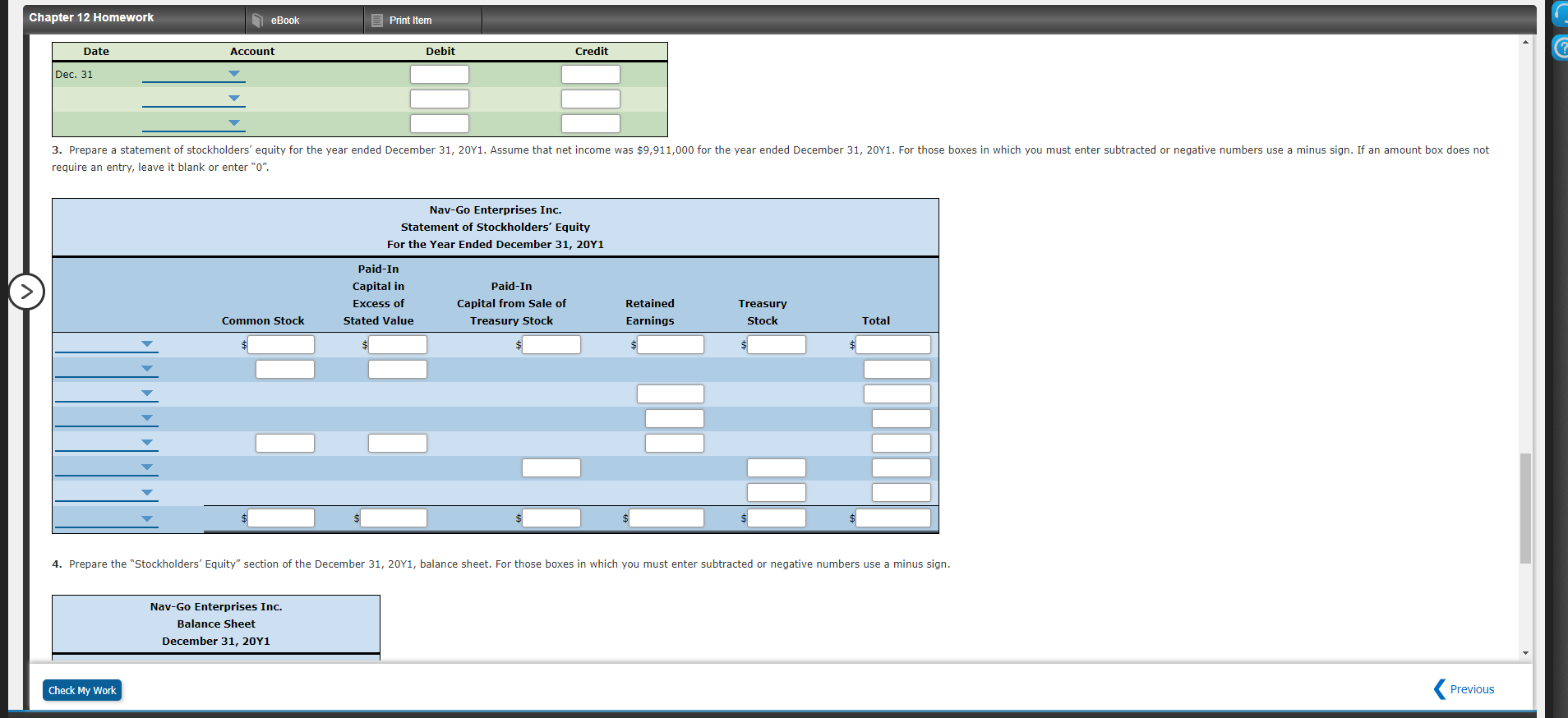Click the Dec. 31 Debit field

pos(440,74)
